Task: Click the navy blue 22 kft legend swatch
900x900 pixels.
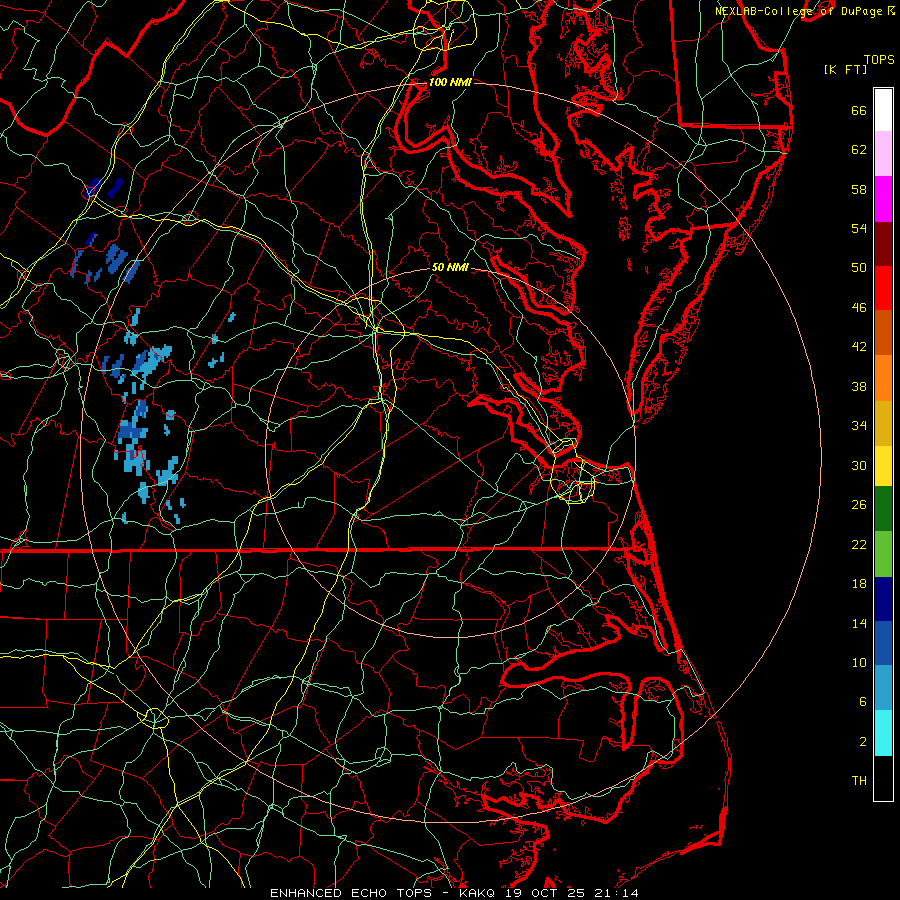Action: [x=883, y=599]
